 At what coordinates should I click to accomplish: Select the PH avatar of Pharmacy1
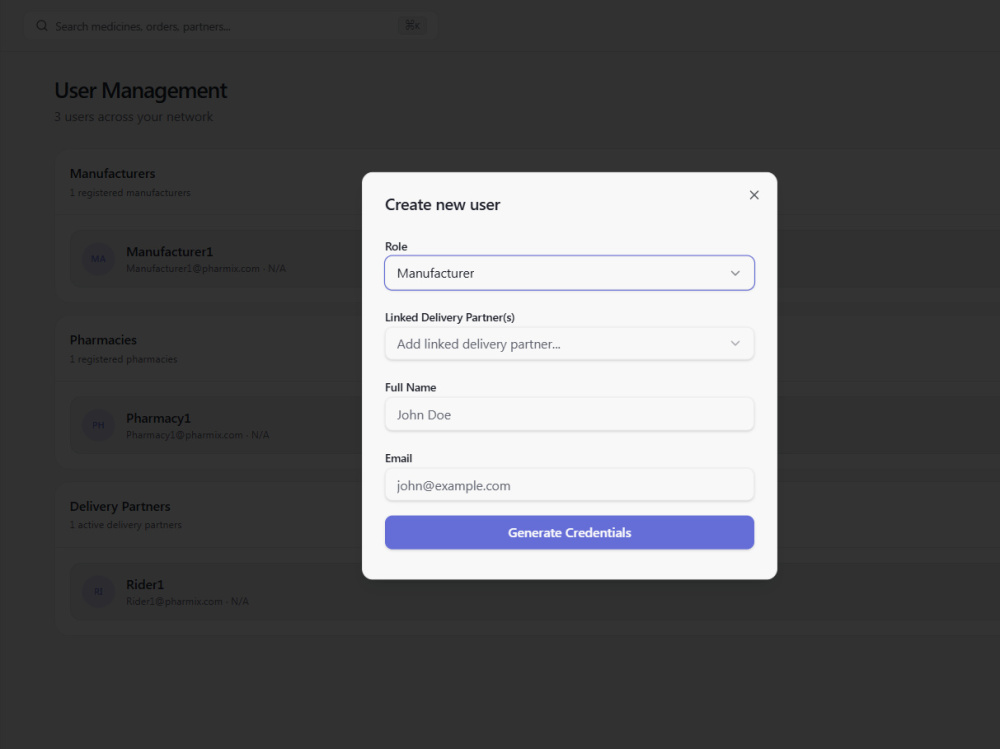(98, 426)
